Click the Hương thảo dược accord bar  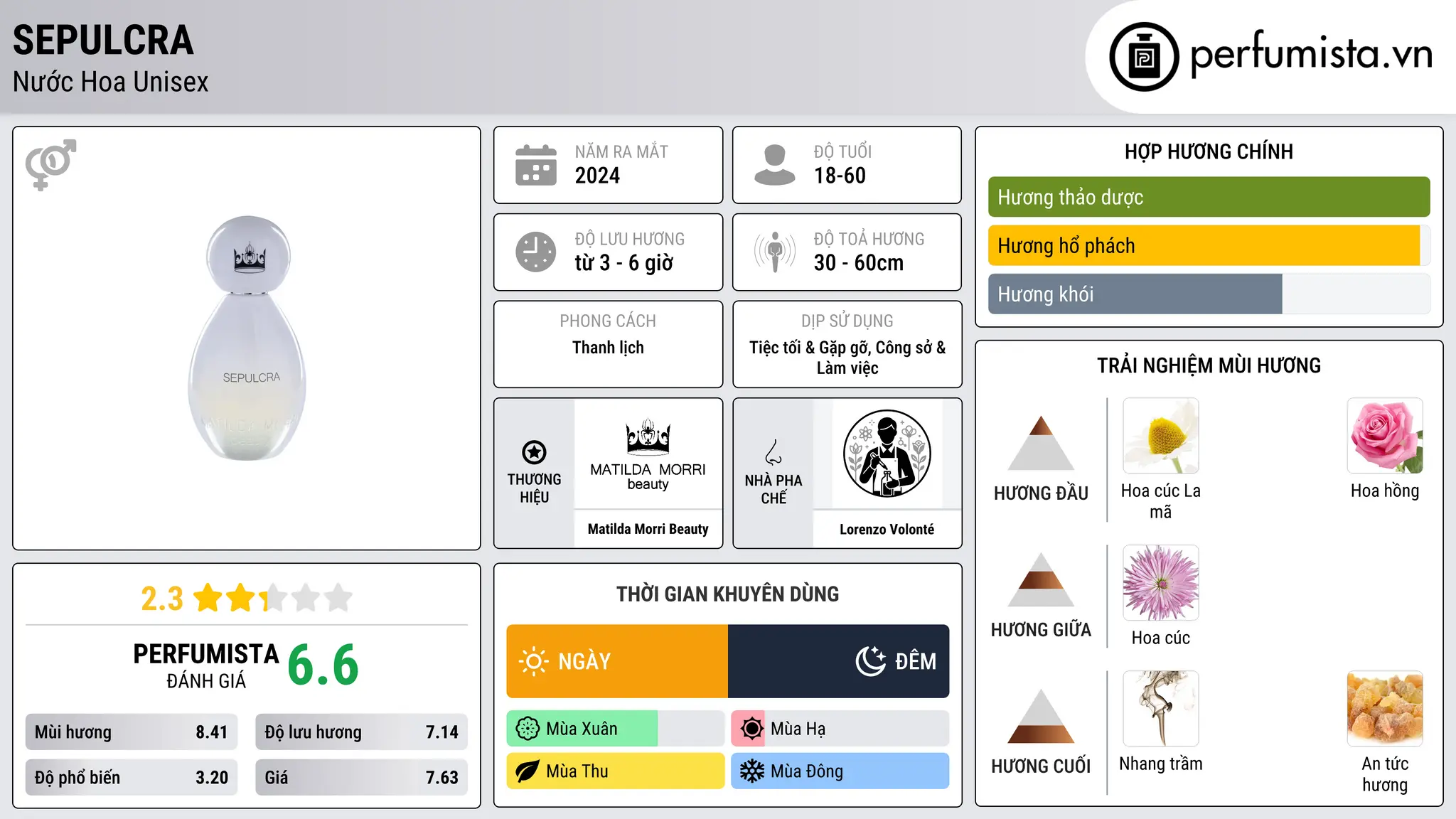pos(1209,197)
